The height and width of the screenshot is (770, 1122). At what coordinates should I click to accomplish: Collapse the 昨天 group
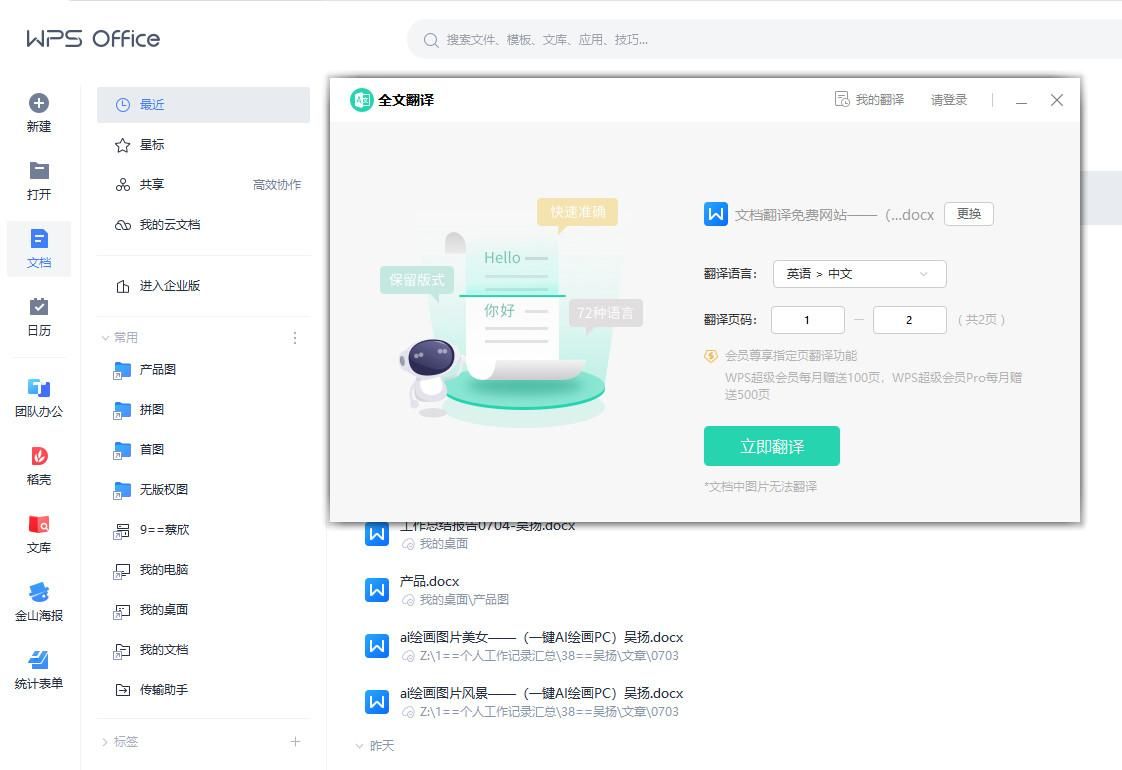[359, 746]
